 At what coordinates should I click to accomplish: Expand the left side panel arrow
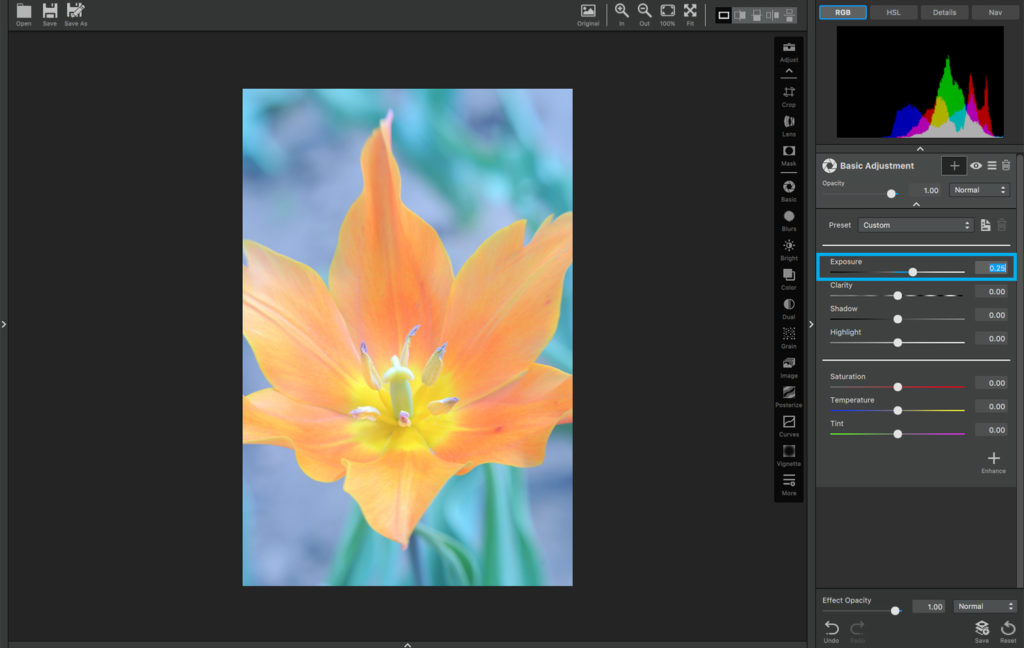click(x=4, y=324)
